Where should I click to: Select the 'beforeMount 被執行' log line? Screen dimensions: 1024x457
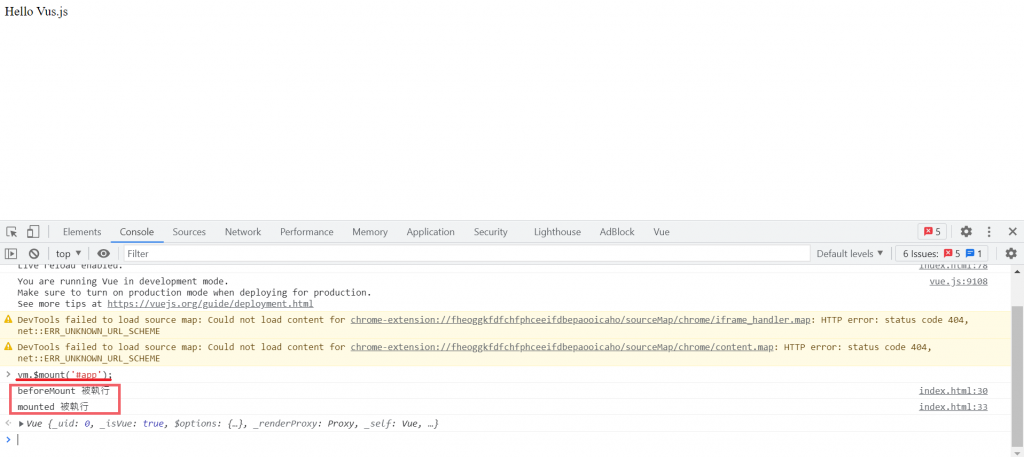tap(63, 391)
